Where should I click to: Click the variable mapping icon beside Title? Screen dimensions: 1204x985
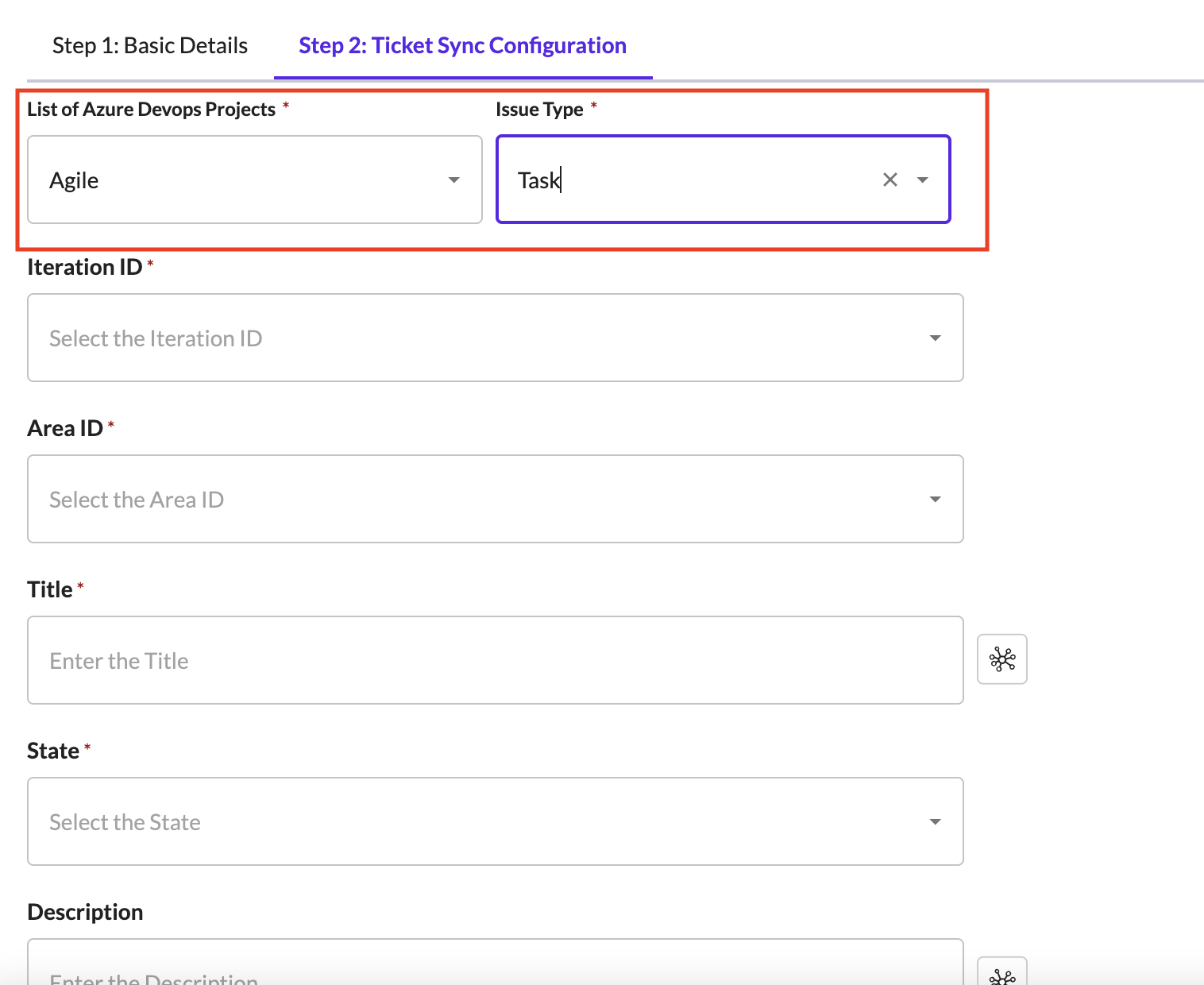point(1002,659)
